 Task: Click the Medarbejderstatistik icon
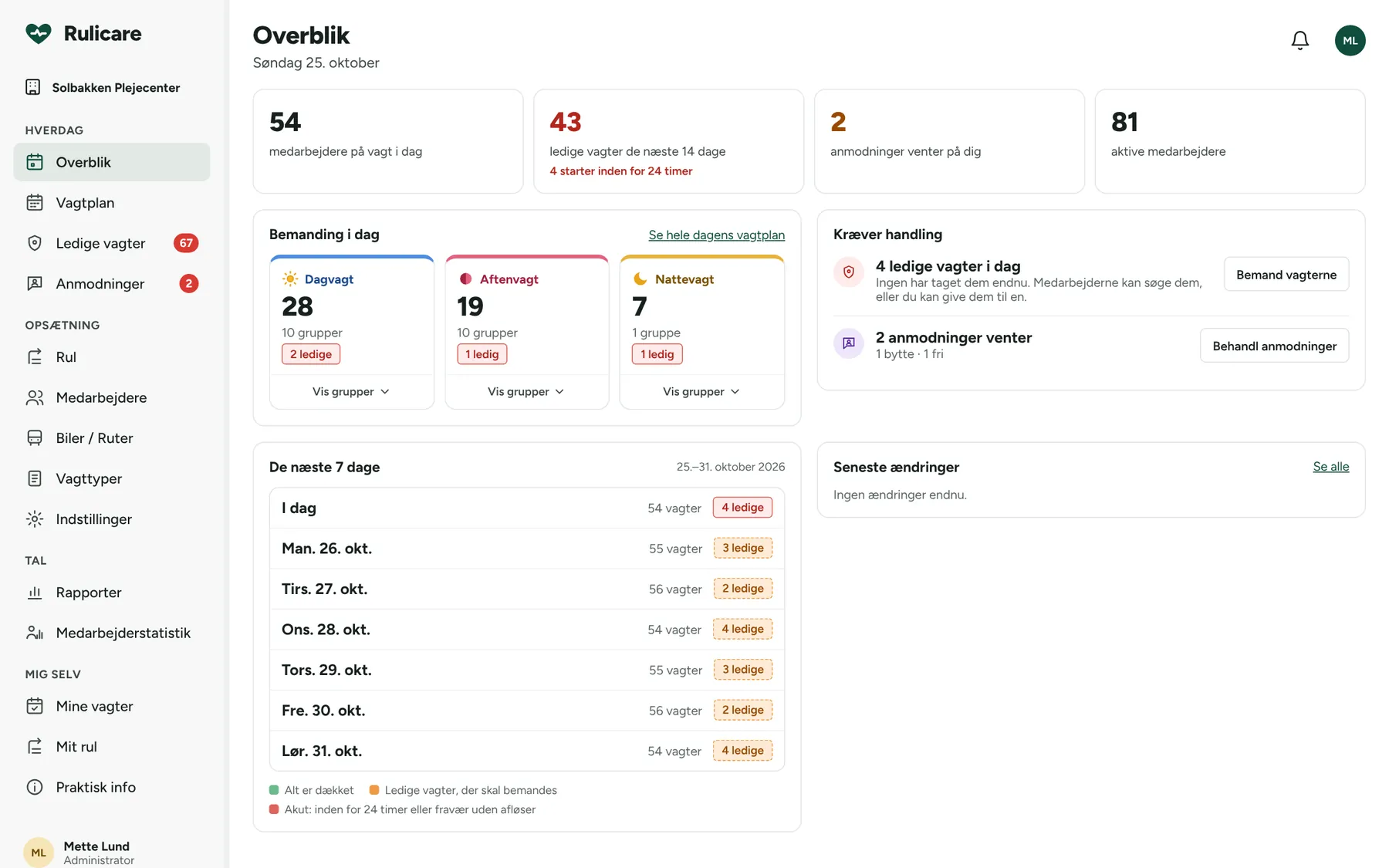35,633
